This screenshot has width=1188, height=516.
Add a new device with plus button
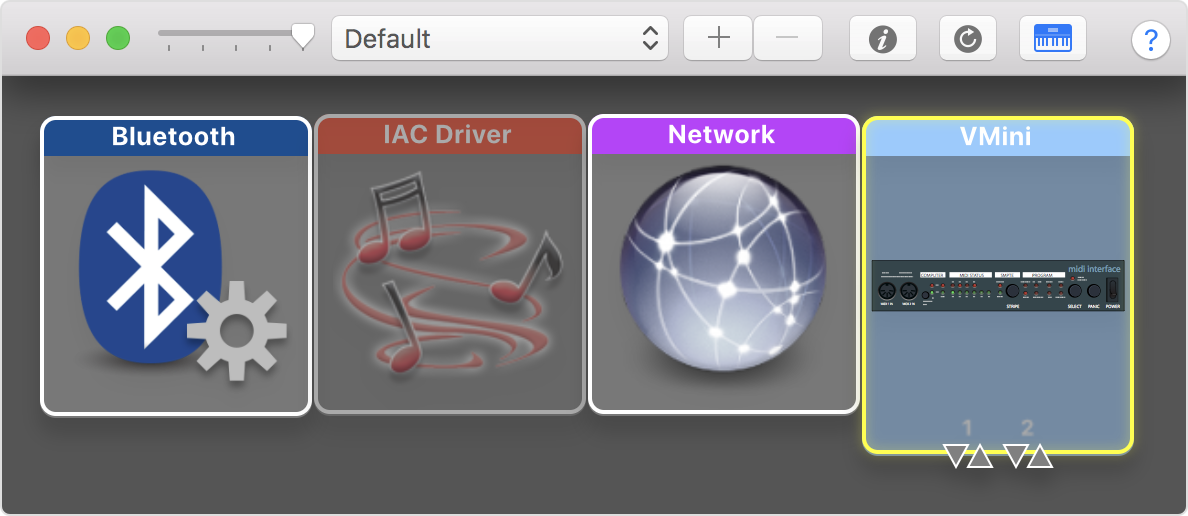[718, 38]
